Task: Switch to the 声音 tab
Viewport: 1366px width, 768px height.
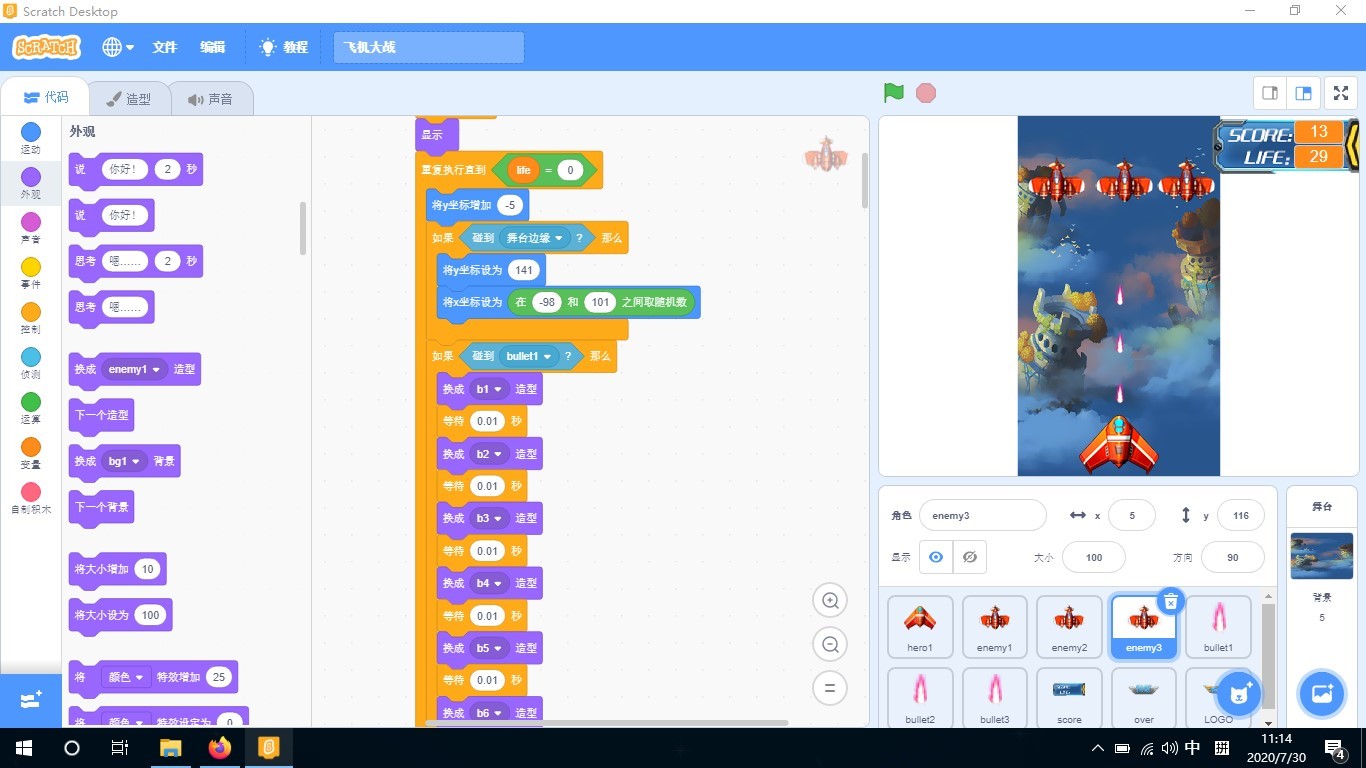Action: 211,99
